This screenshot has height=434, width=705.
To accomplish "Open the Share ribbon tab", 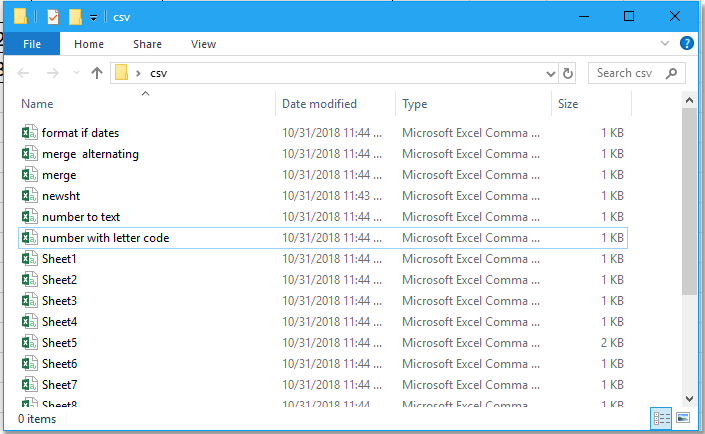I will coord(148,44).
